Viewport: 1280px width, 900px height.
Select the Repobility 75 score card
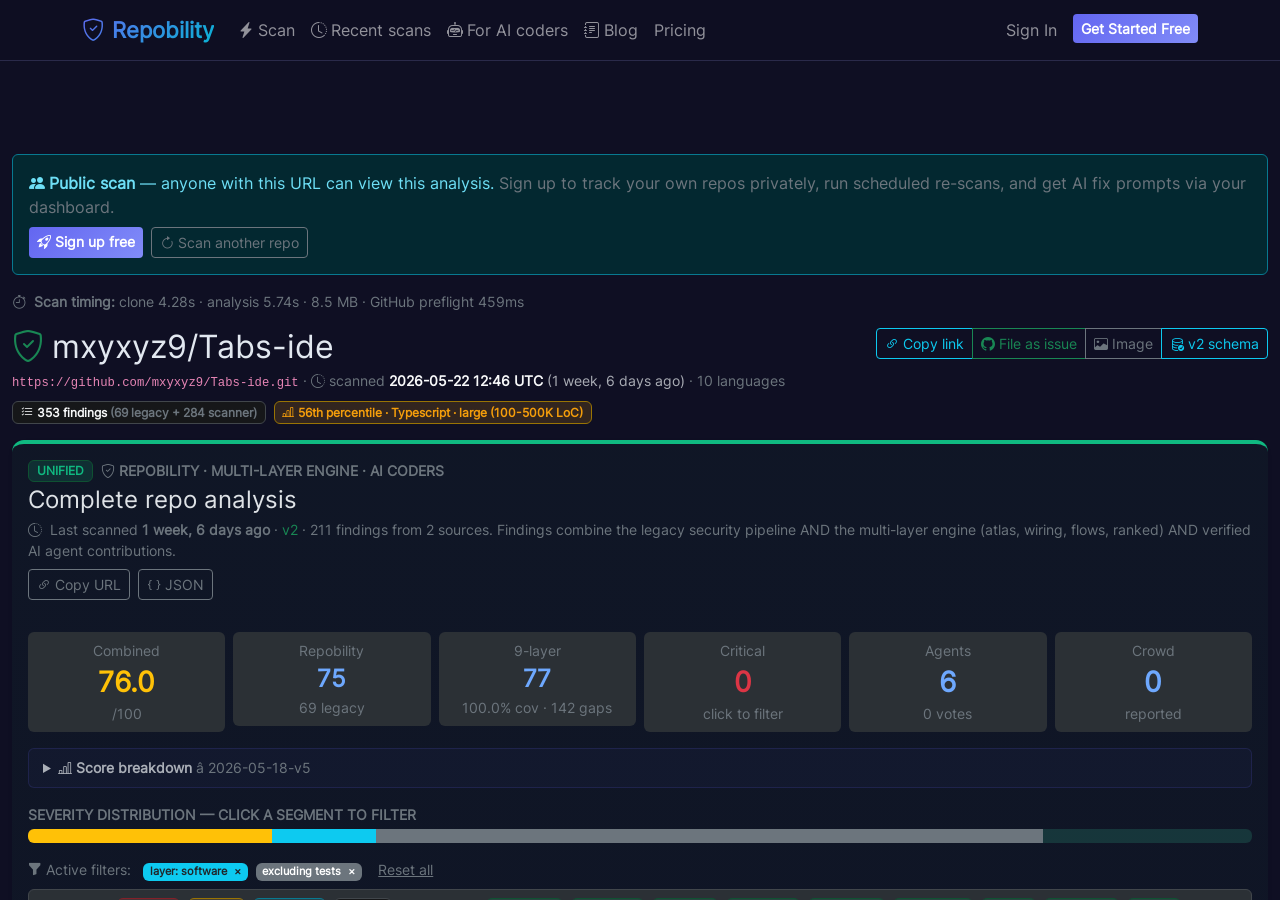332,679
